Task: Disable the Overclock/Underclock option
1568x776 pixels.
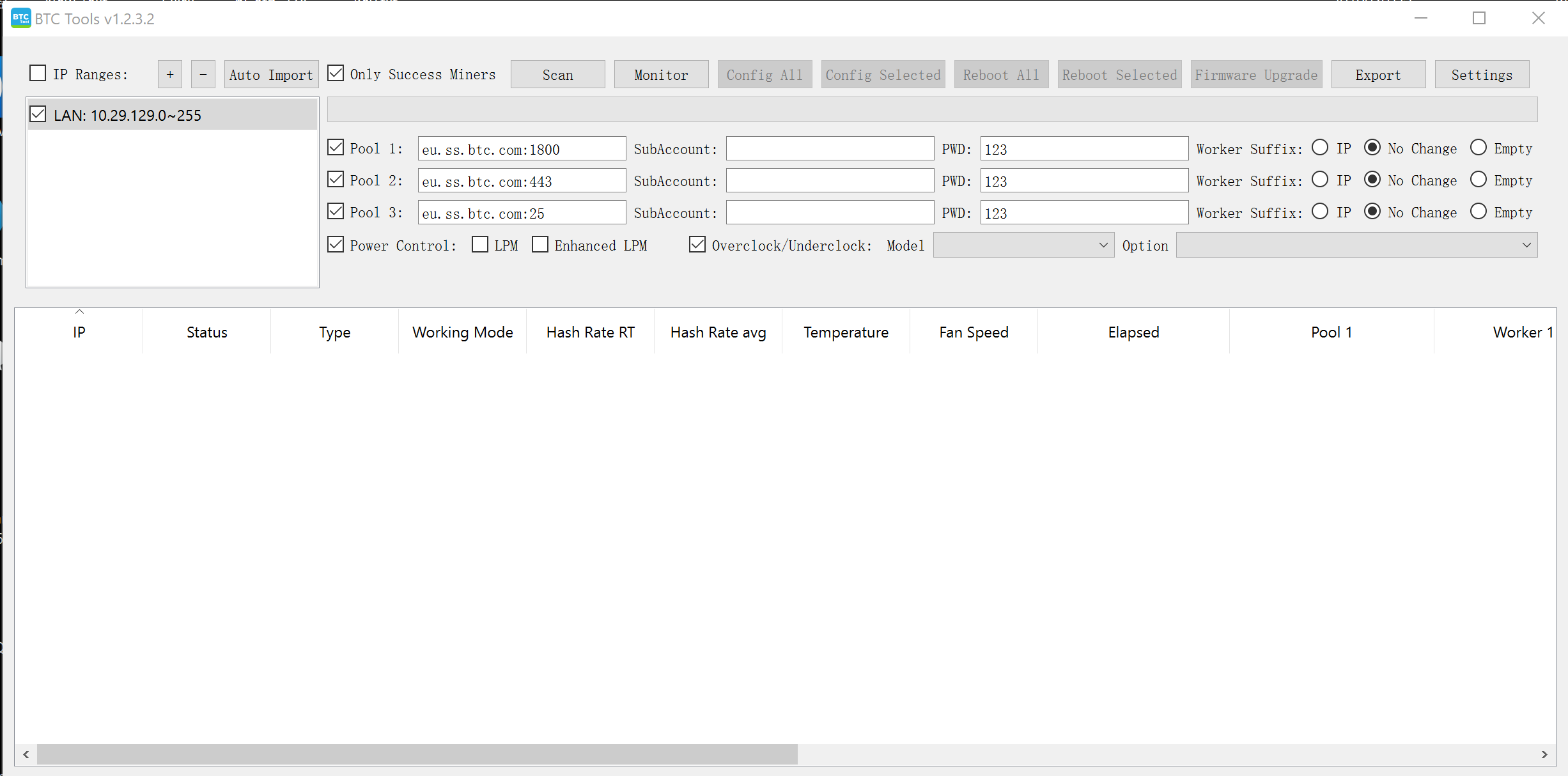Action: click(697, 244)
